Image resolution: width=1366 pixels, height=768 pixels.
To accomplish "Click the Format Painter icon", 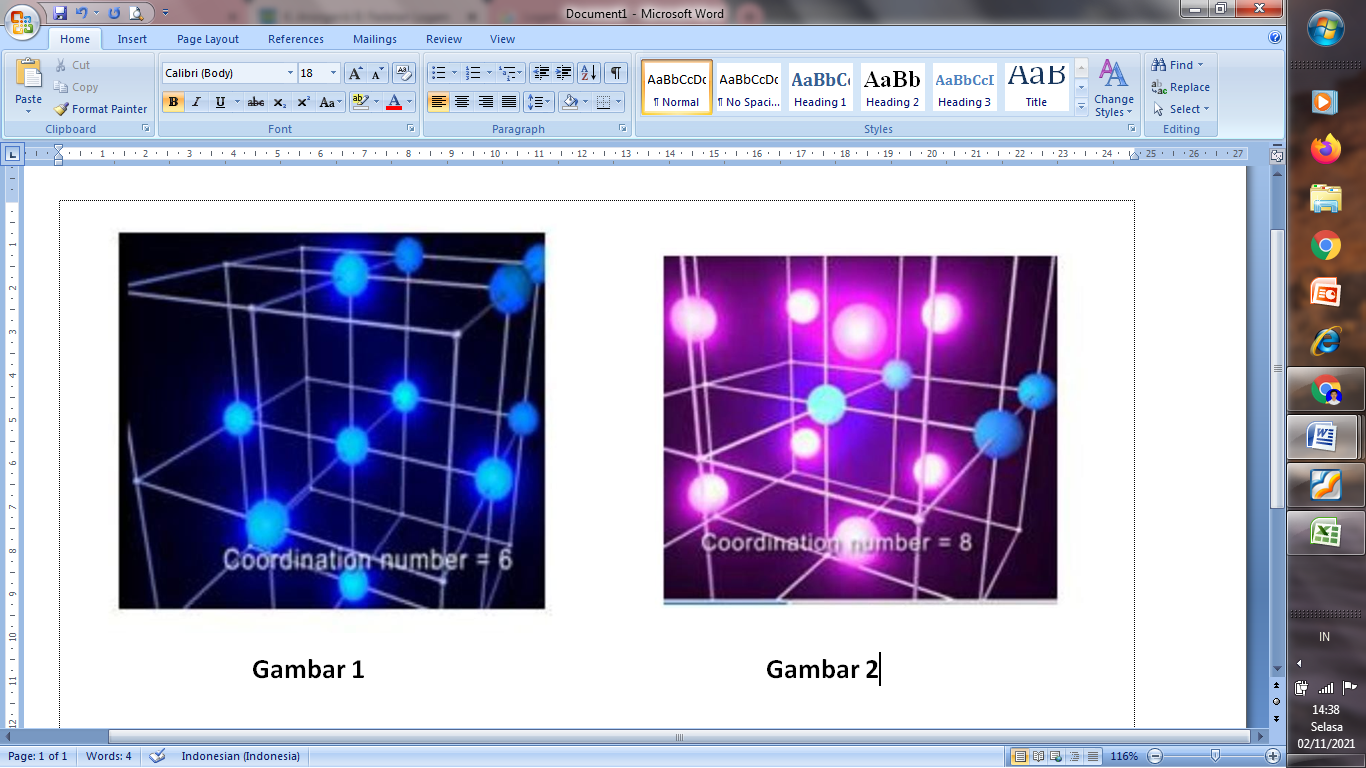I will pos(62,109).
